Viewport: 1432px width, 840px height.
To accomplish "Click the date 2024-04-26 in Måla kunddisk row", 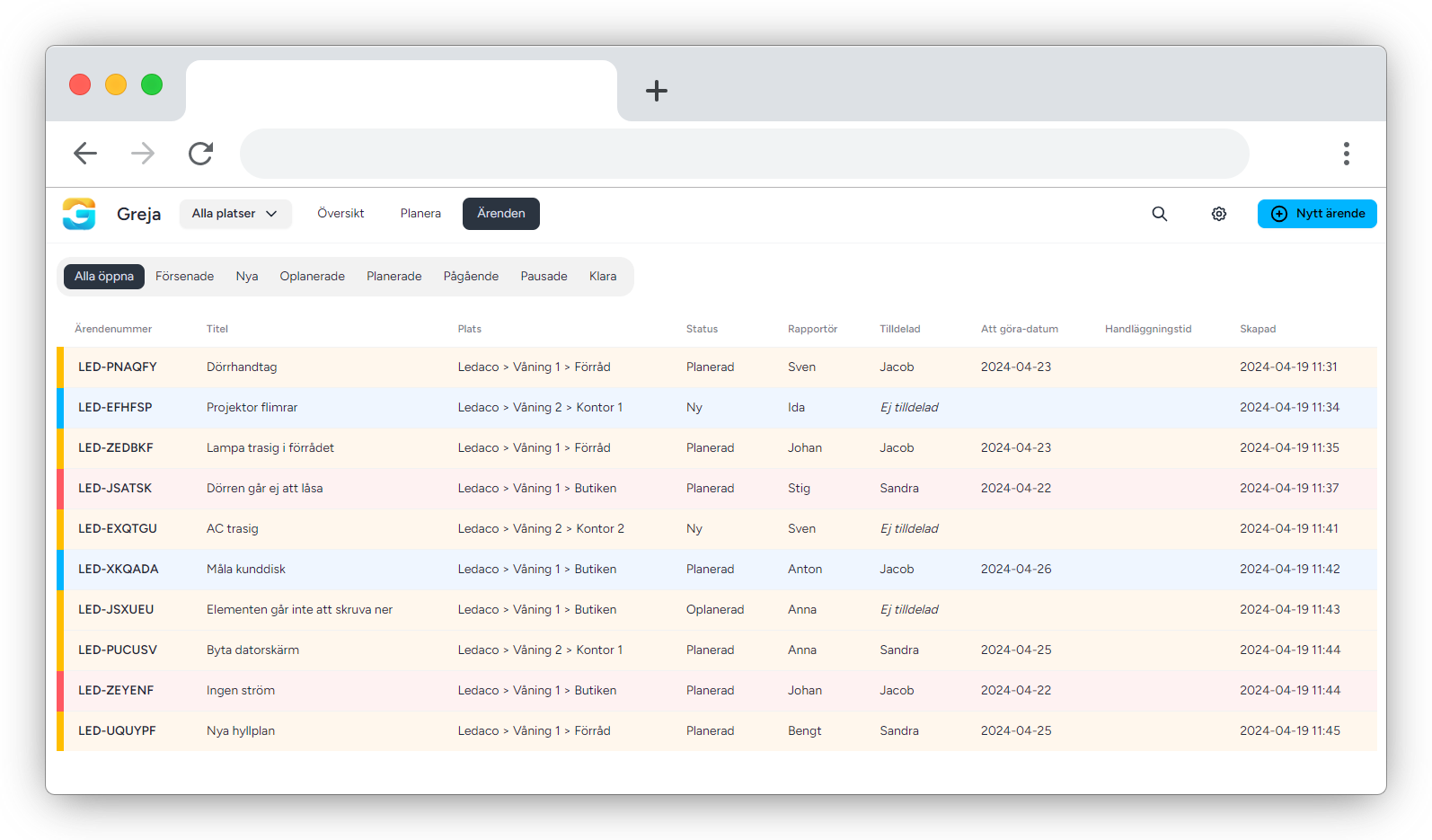I will pos(1016,569).
